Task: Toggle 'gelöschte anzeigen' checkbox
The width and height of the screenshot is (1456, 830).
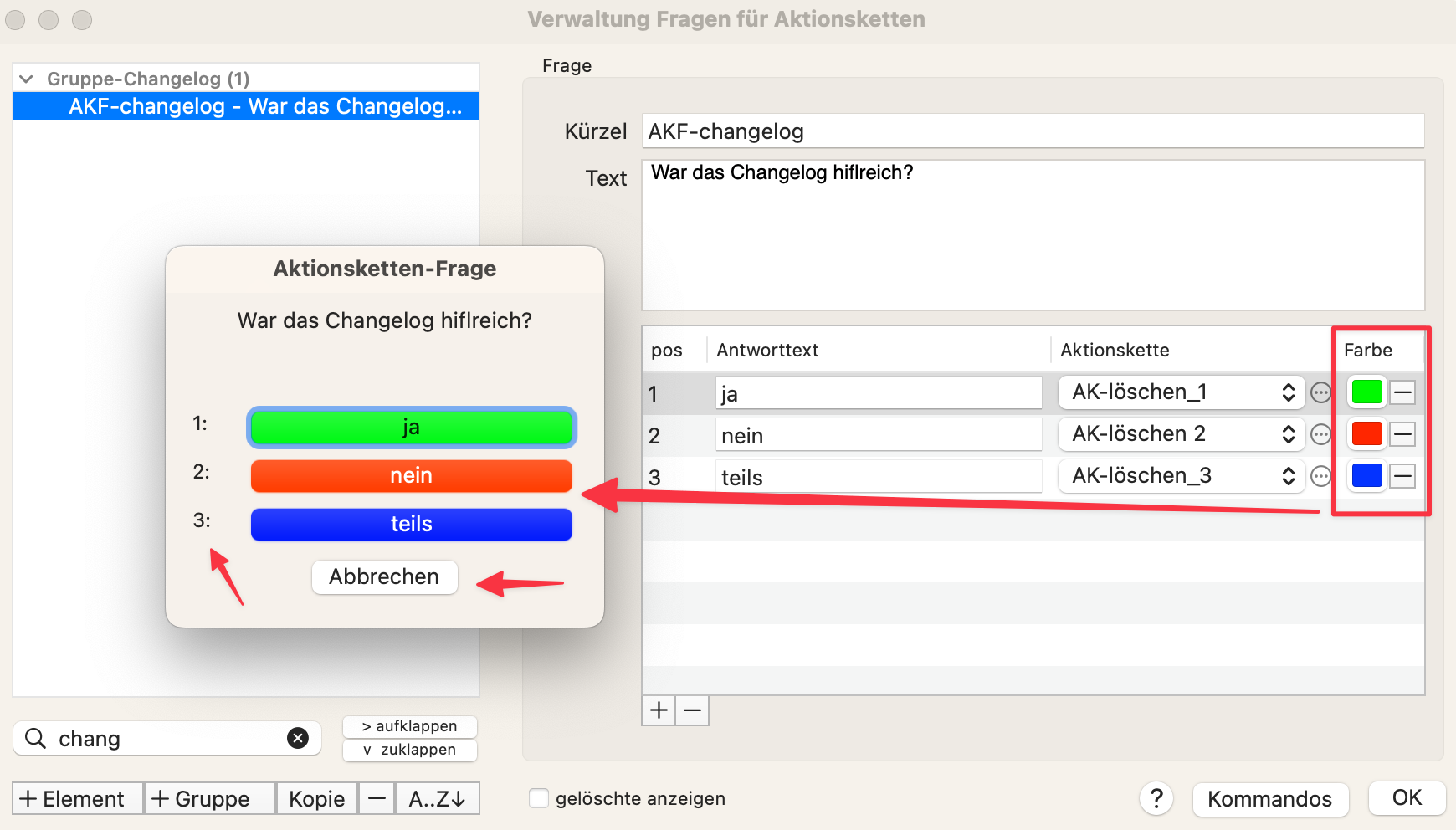Action: tap(539, 798)
